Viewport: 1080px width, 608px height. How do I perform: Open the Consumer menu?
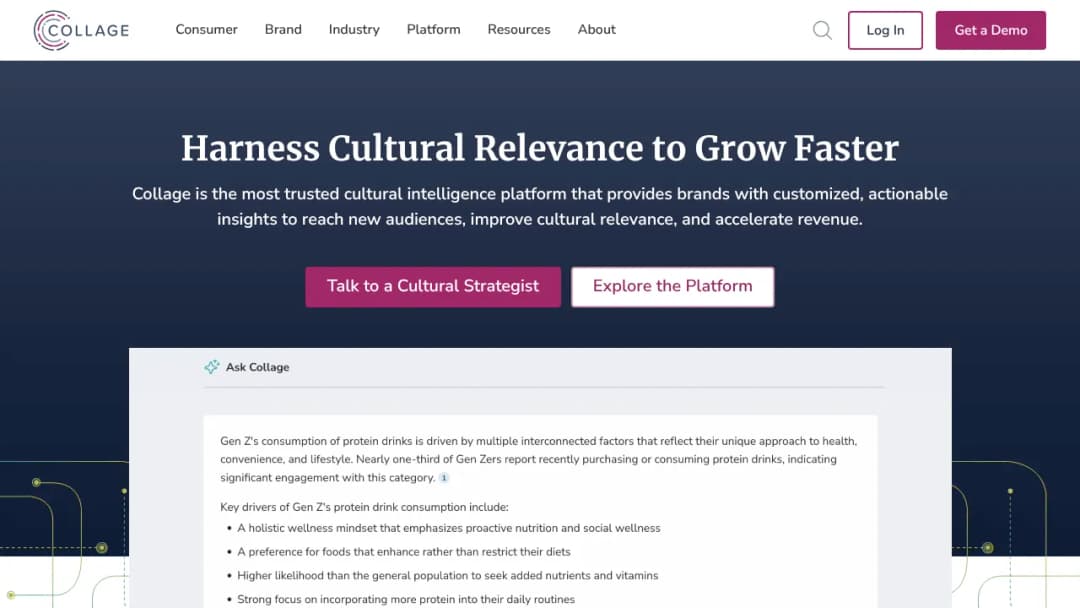click(x=207, y=30)
